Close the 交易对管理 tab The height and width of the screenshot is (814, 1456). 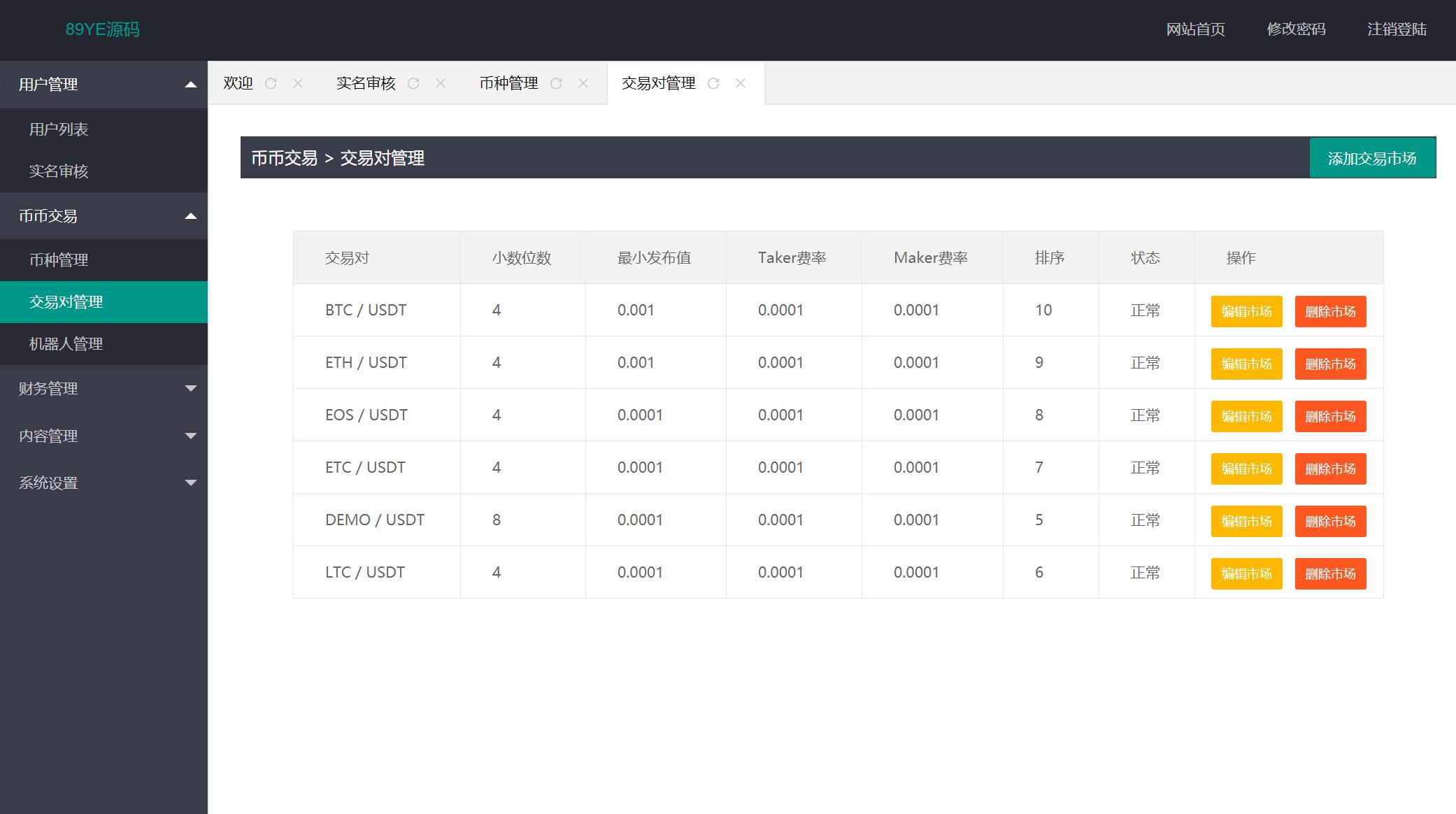point(741,83)
